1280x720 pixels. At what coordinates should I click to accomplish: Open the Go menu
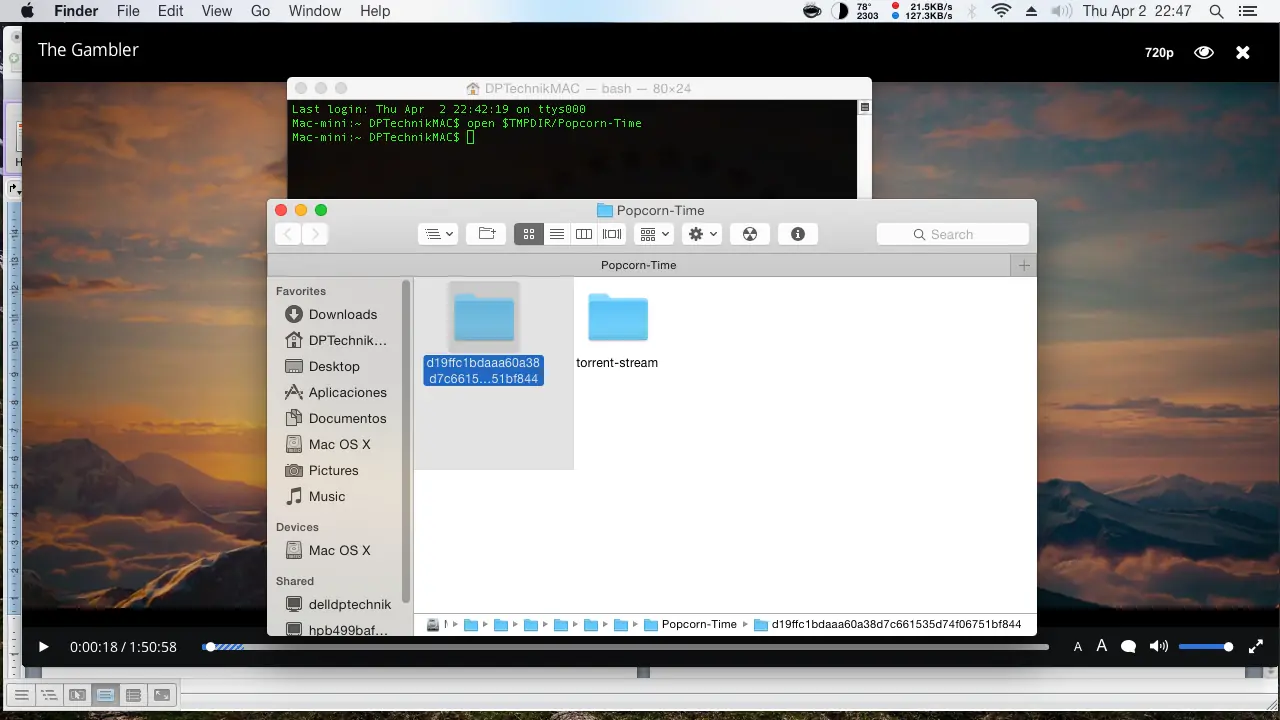[x=261, y=11]
